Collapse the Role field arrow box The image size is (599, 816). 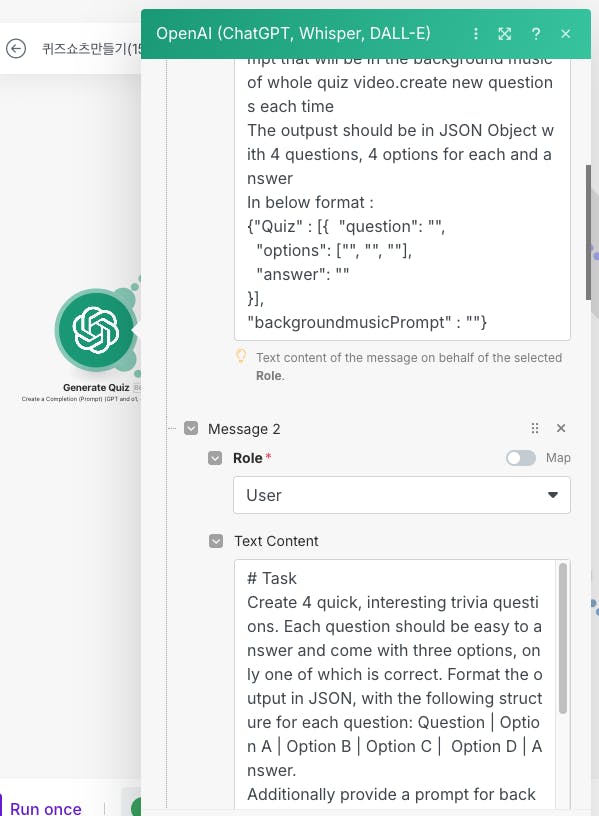coord(215,458)
